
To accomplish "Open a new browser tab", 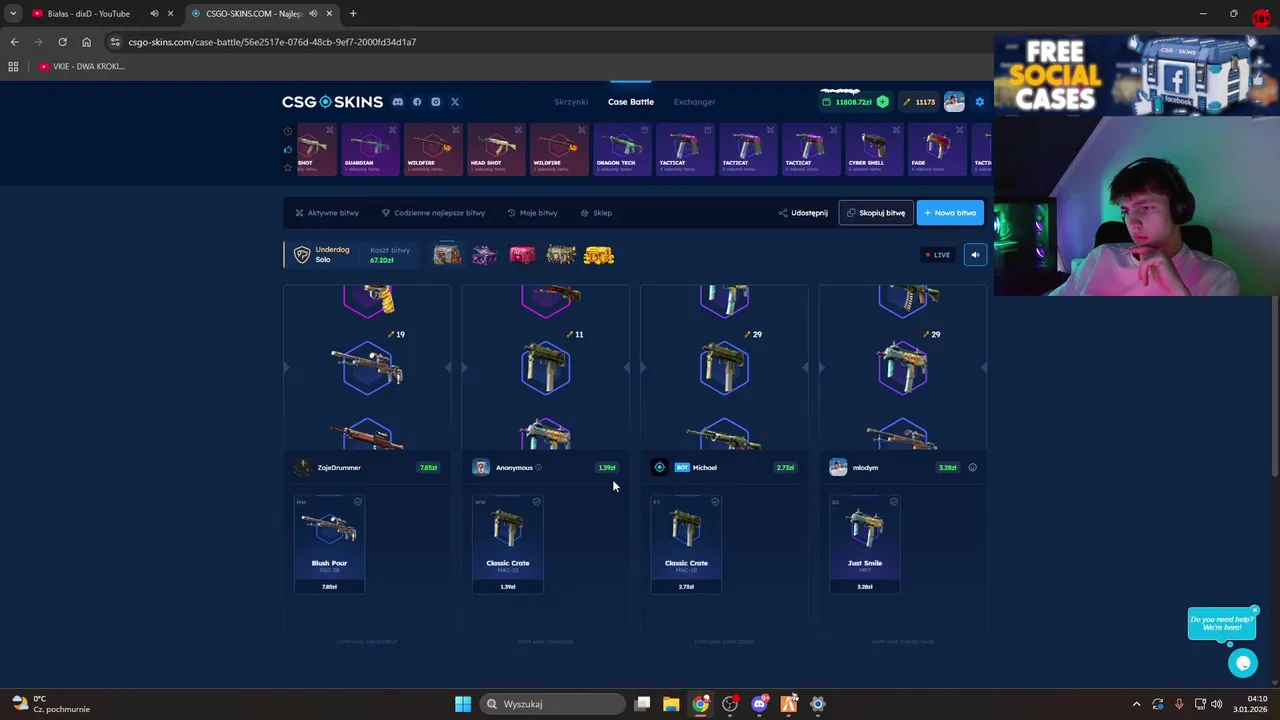I will pos(353,14).
